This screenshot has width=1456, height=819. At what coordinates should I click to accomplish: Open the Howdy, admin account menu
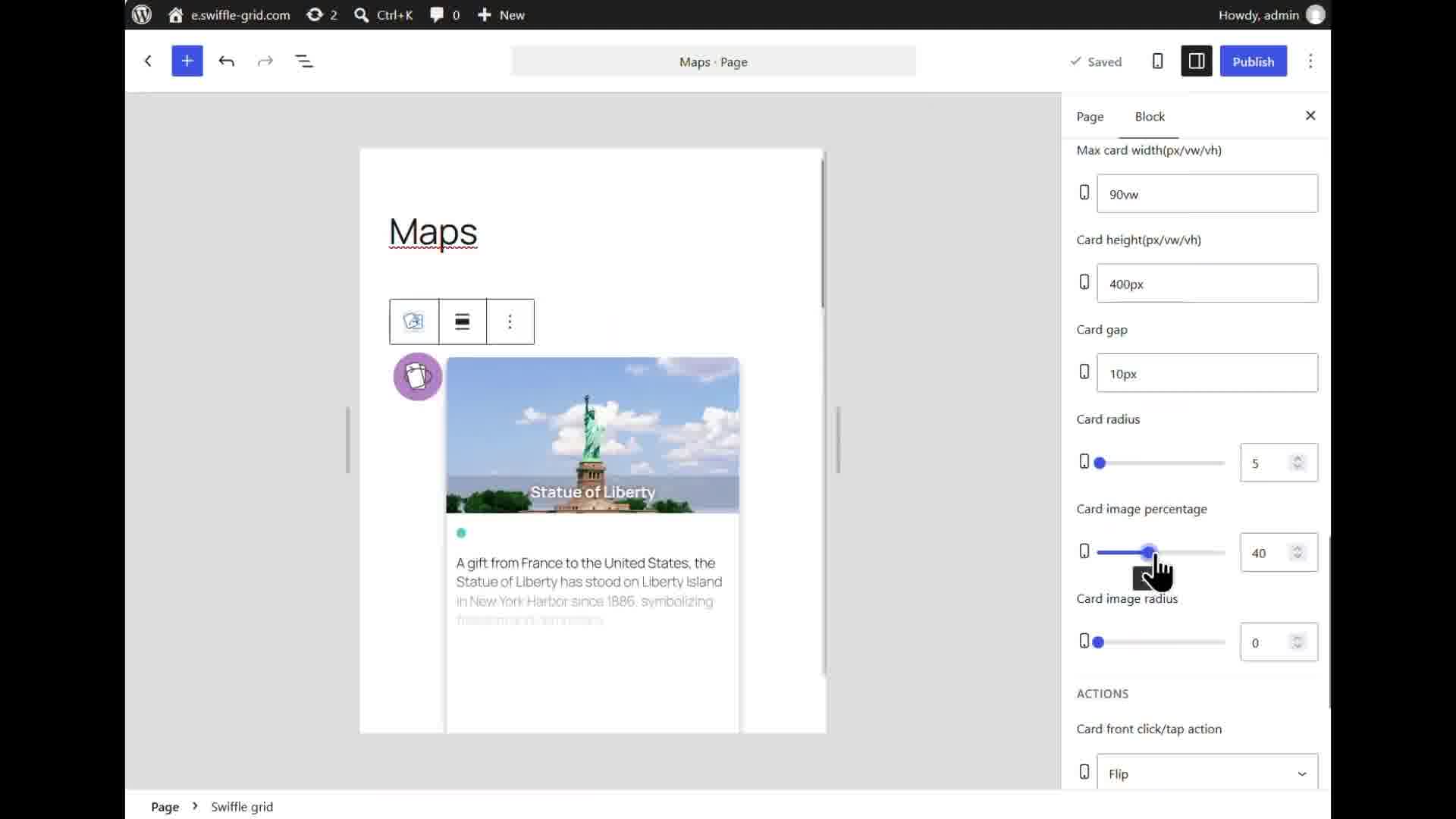tap(1272, 14)
